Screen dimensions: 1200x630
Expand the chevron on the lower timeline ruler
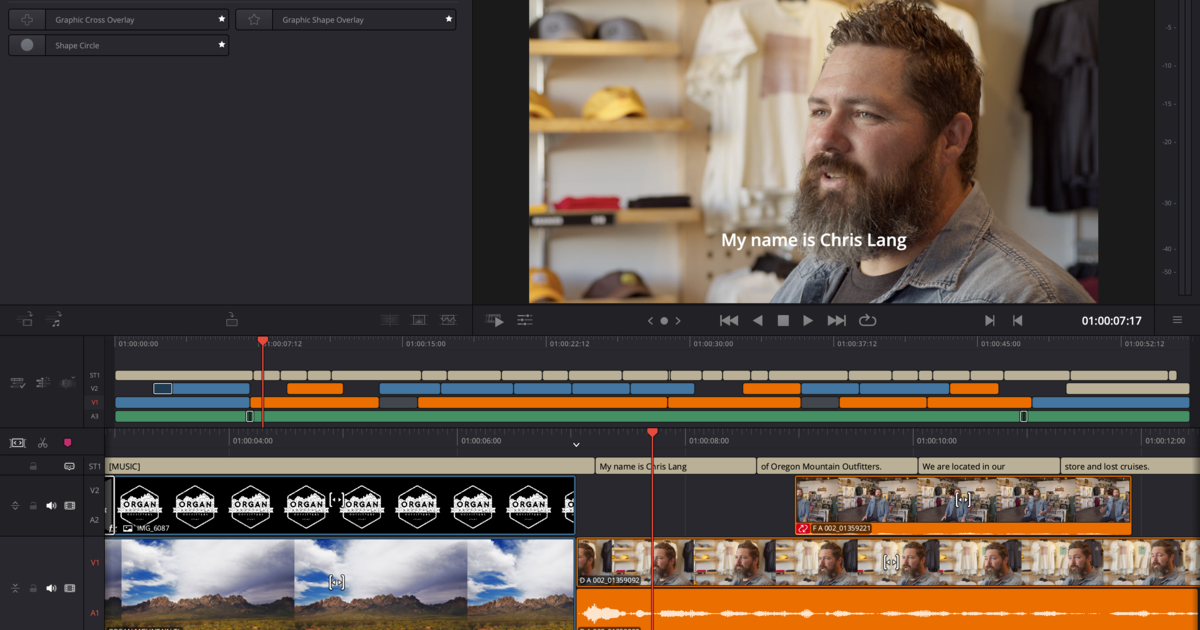[576, 443]
